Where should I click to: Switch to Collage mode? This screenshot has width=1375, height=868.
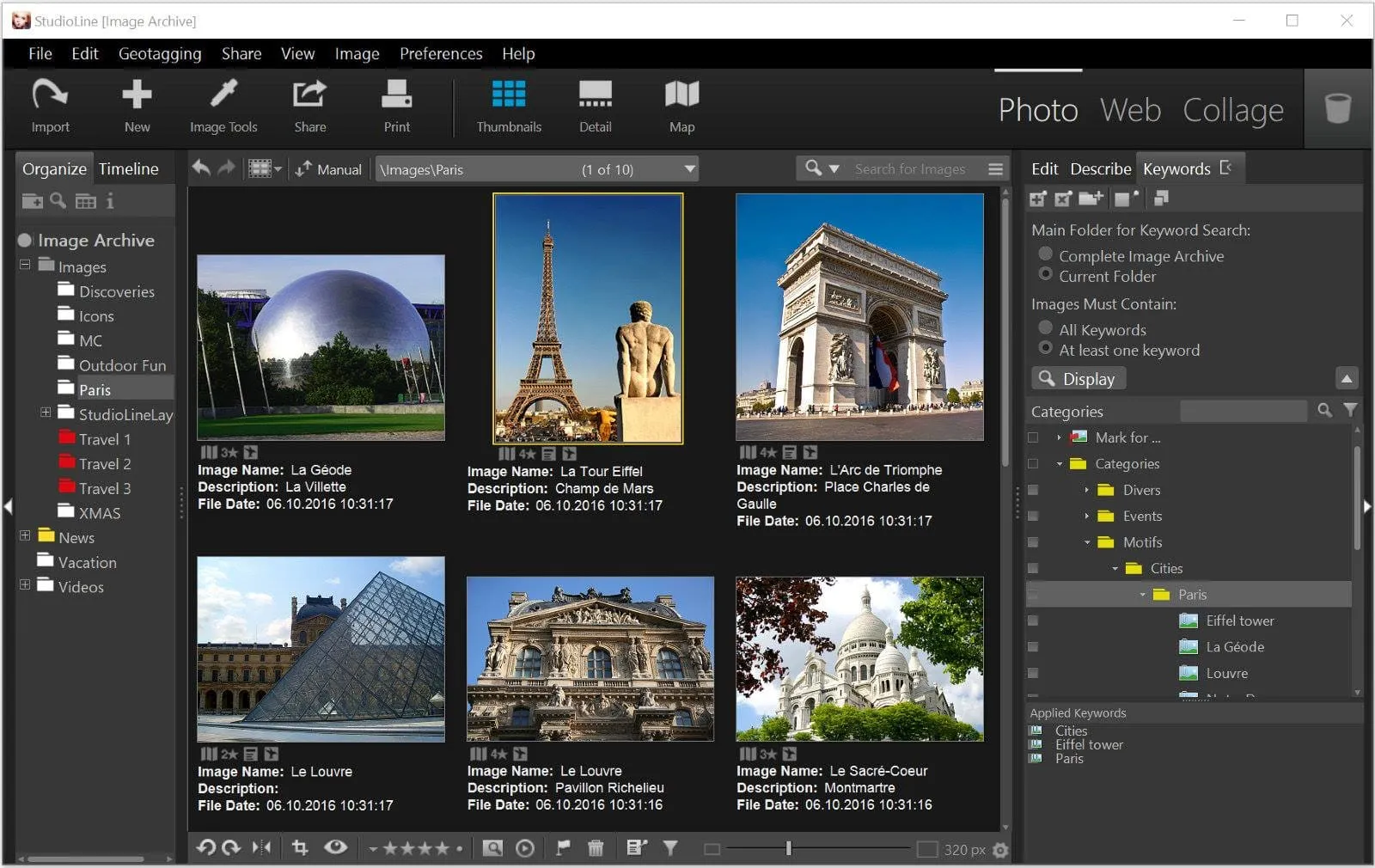coord(1232,110)
